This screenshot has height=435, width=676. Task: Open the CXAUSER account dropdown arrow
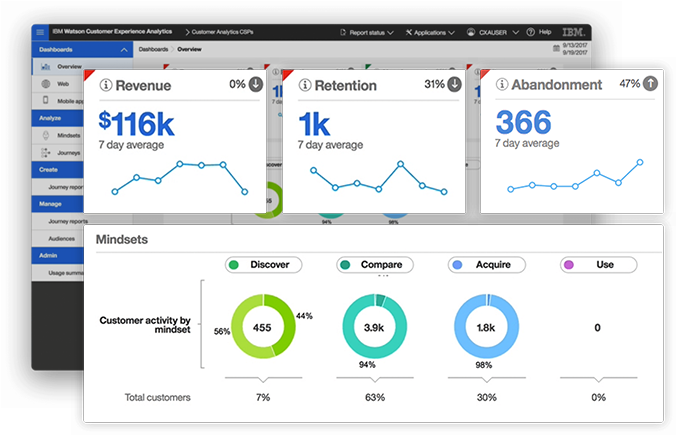(x=516, y=32)
